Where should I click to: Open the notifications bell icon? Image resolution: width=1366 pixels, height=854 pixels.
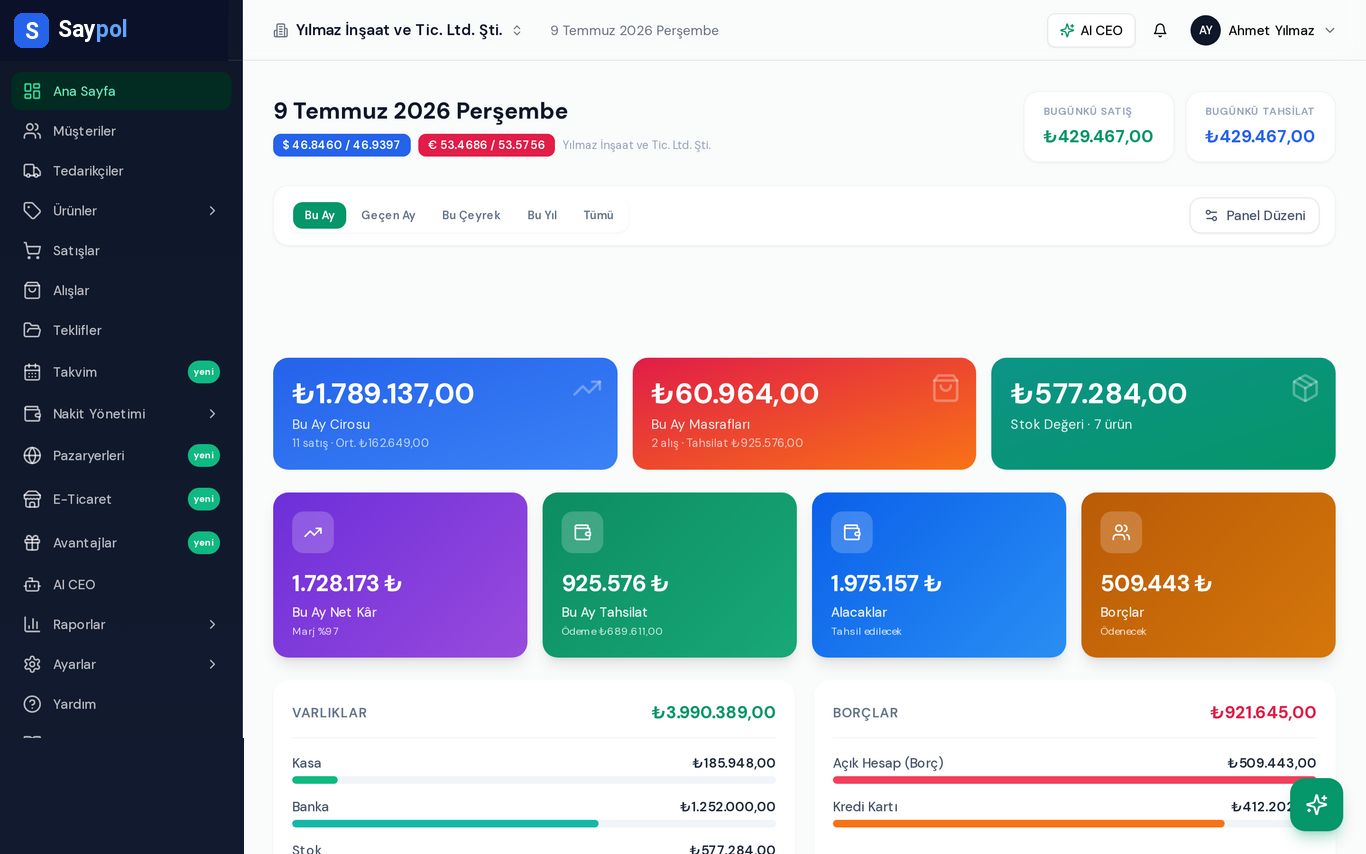[1160, 30]
